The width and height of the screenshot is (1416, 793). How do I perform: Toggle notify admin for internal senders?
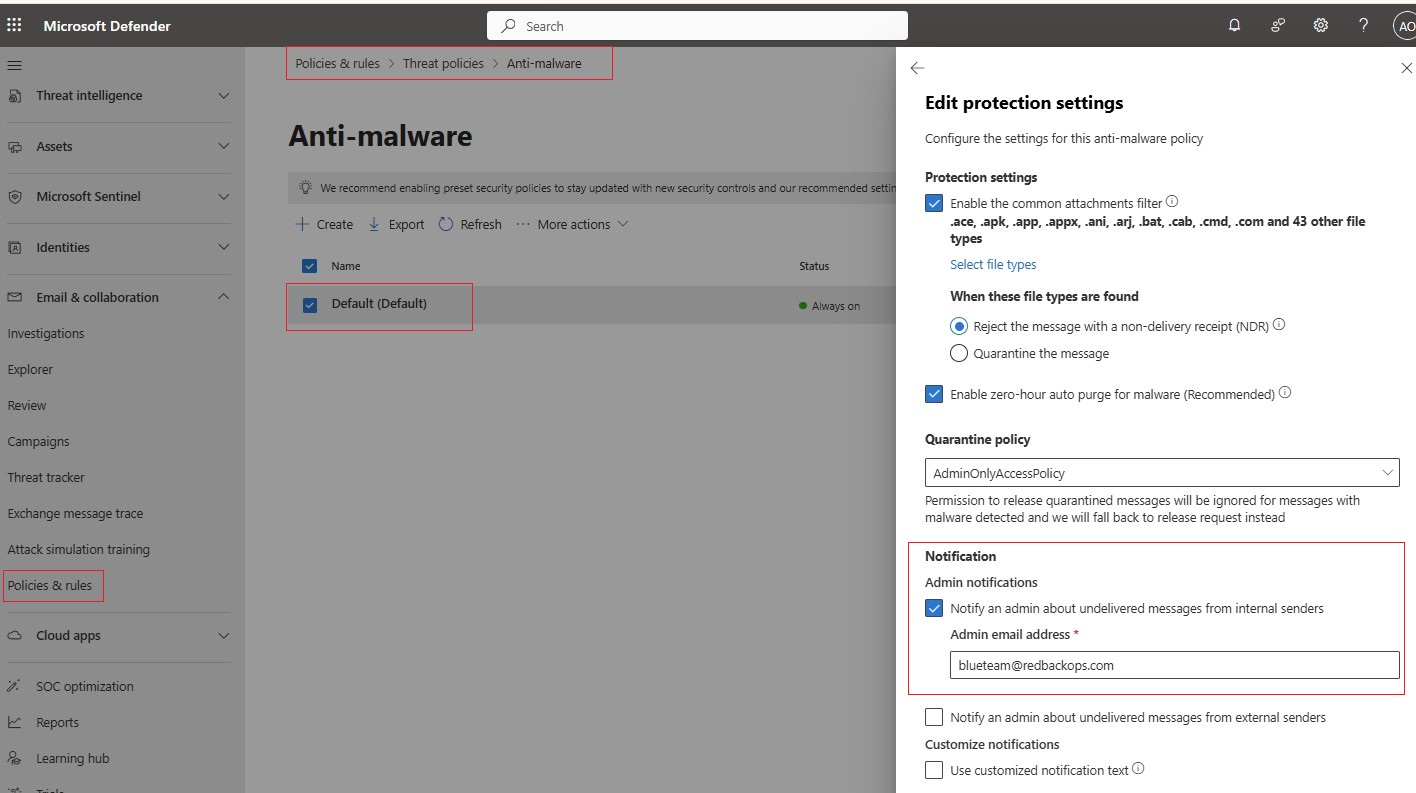[x=934, y=608]
